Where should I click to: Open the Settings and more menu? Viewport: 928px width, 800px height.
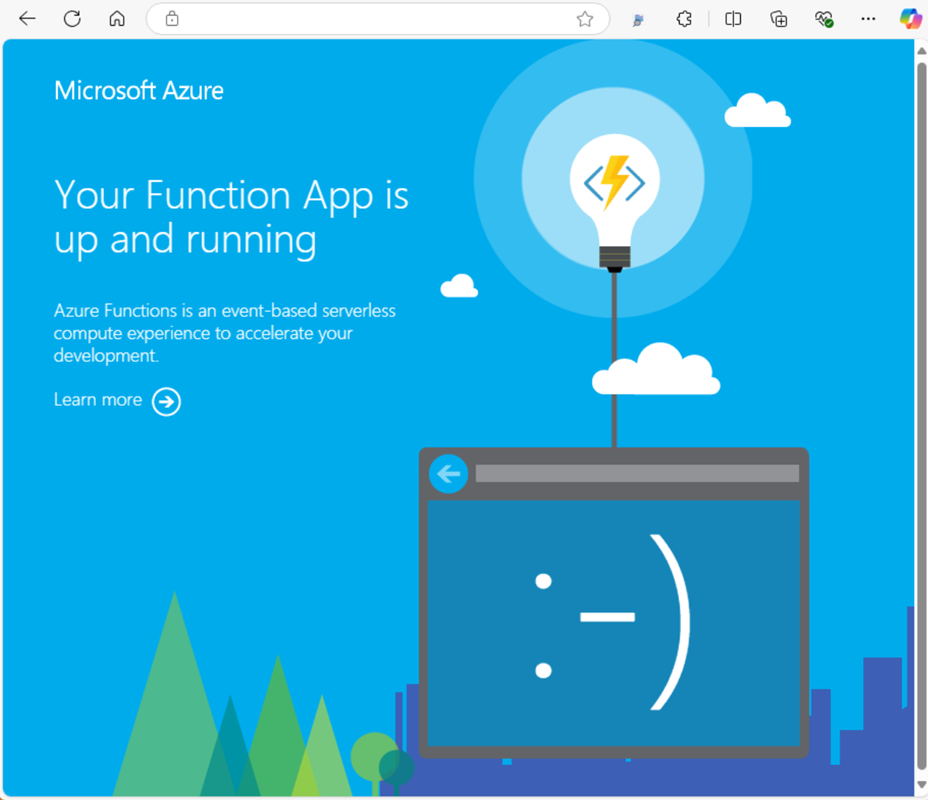(868, 18)
